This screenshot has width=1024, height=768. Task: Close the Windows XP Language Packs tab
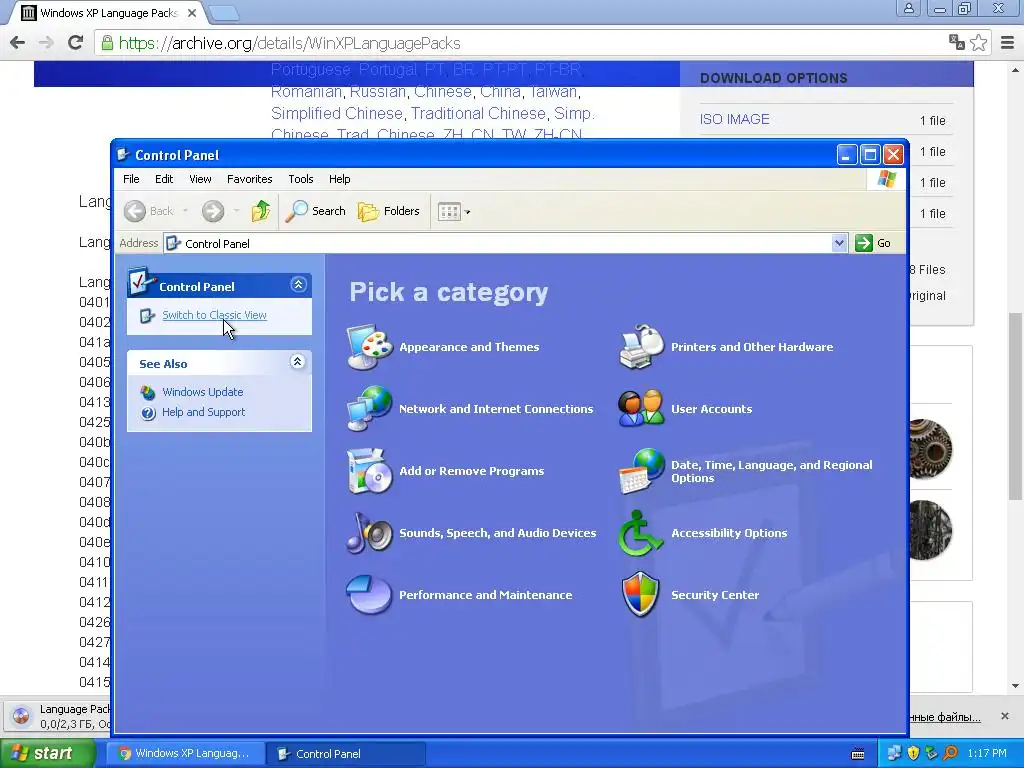[x=192, y=13]
